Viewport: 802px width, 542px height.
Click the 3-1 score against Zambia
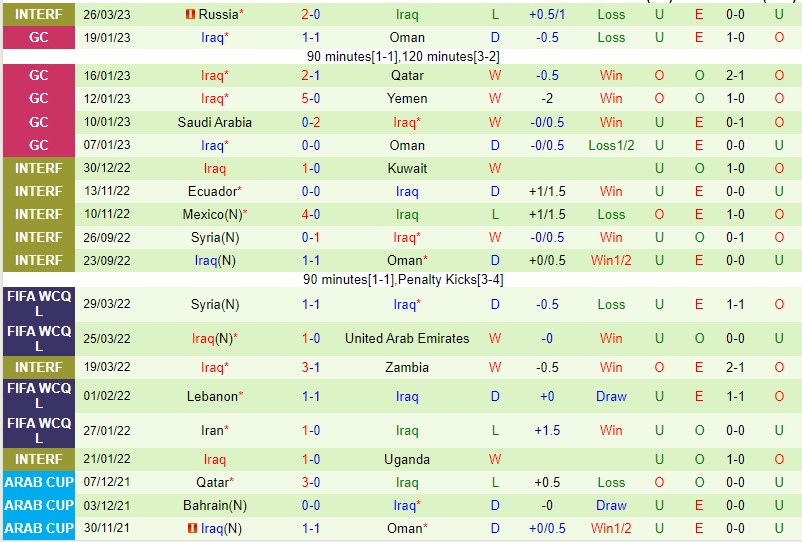point(311,367)
